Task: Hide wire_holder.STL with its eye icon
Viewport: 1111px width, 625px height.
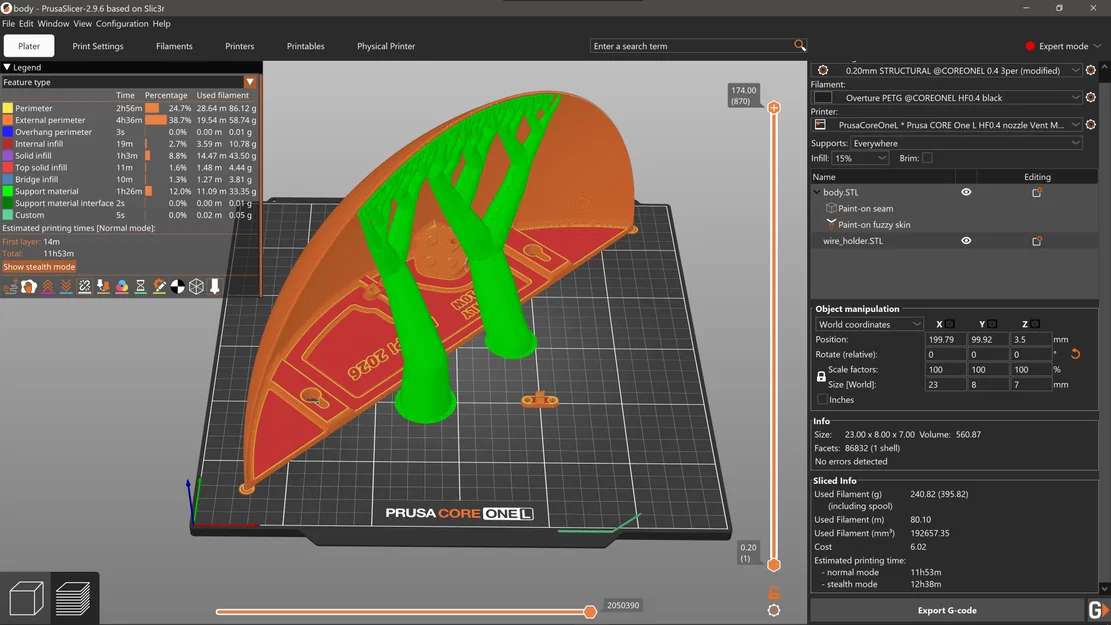Action: click(x=966, y=241)
